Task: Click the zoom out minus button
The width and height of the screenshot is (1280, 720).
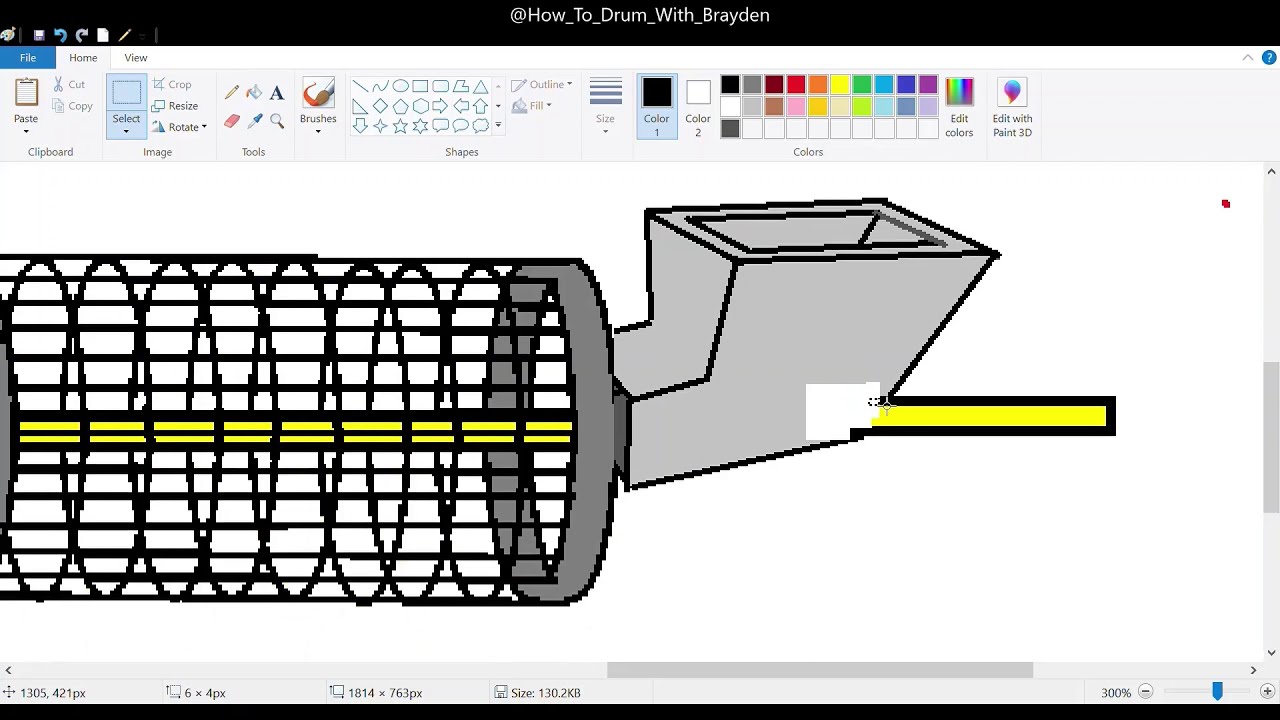Action: pos(1146,692)
